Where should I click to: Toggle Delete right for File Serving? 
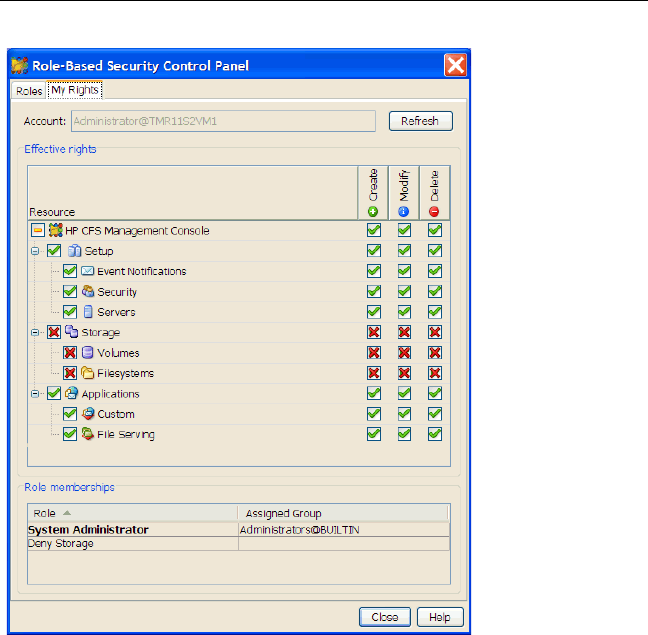435,434
